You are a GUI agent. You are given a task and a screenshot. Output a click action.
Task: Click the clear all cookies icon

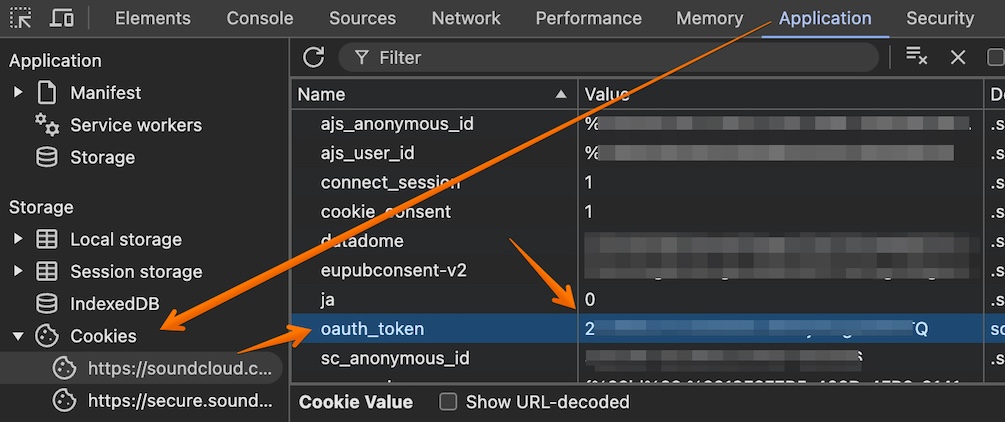pyautogui.click(x=916, y=57)
